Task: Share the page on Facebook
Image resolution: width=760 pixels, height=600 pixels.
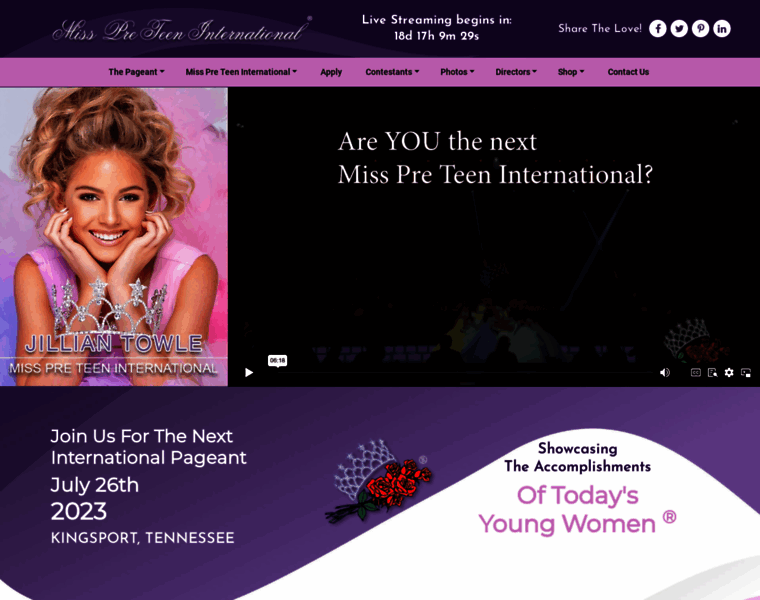Action: (657, 29)
